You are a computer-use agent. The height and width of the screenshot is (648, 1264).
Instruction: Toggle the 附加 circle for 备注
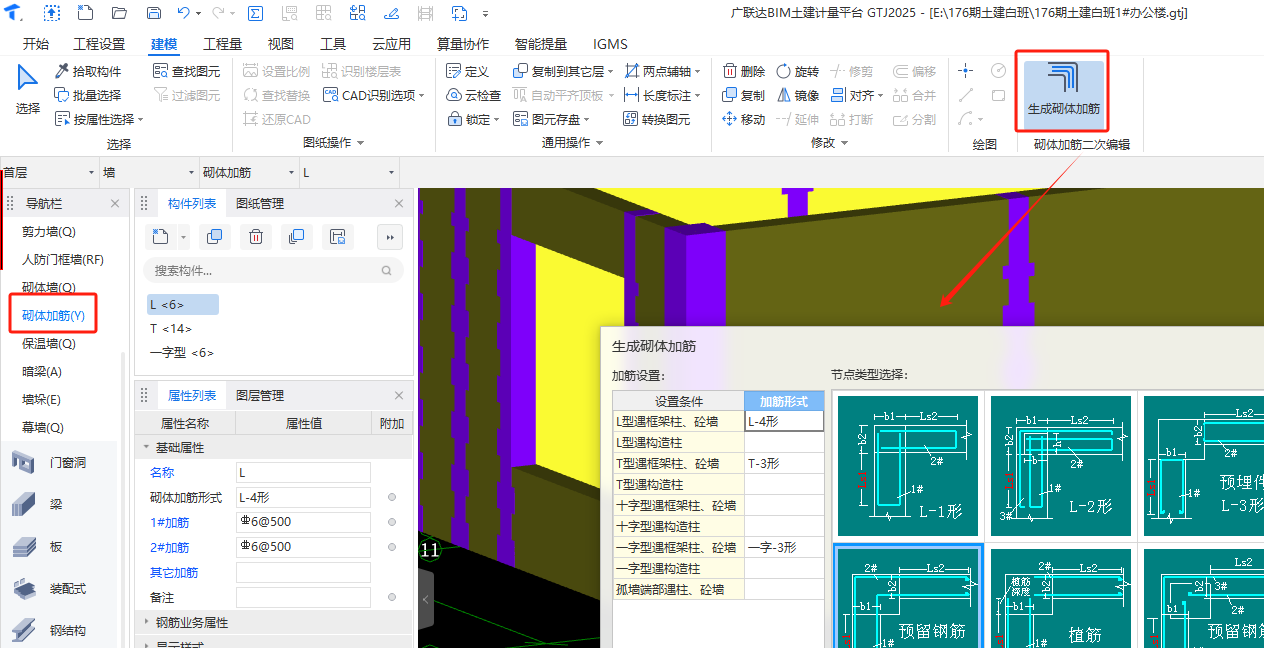pos(392,597)
